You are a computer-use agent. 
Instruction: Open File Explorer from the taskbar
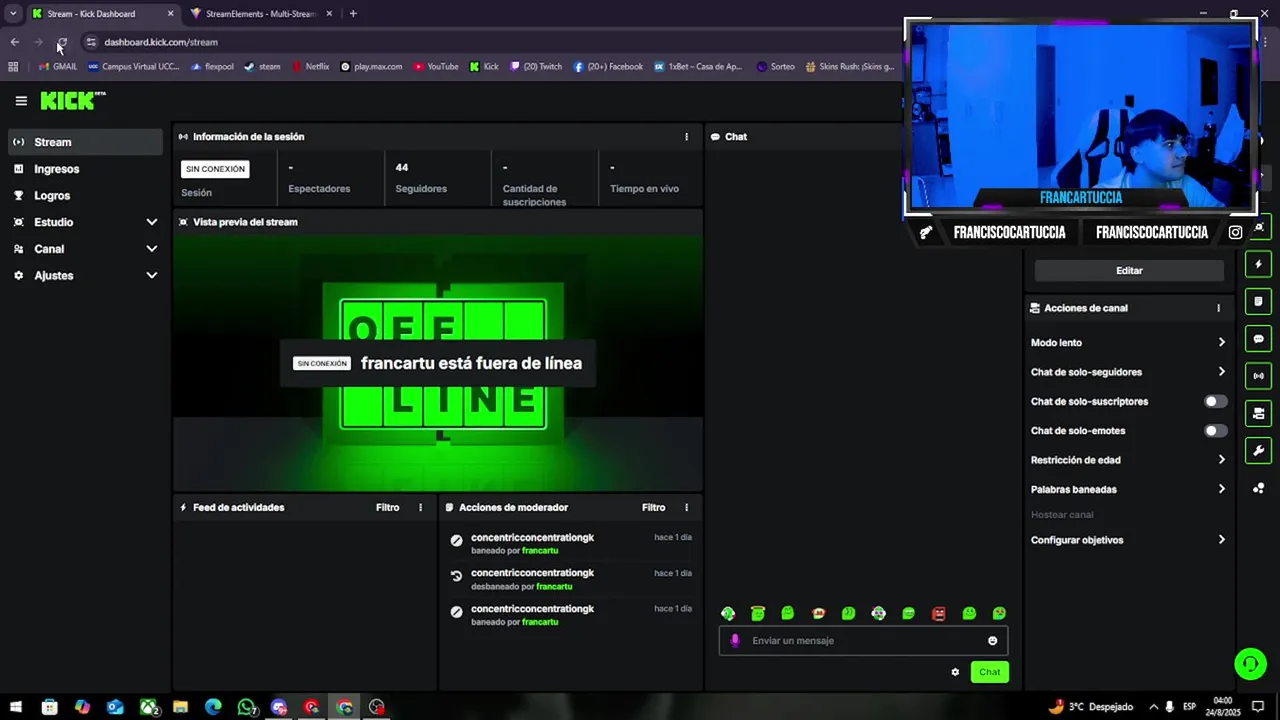pos(180,707)
